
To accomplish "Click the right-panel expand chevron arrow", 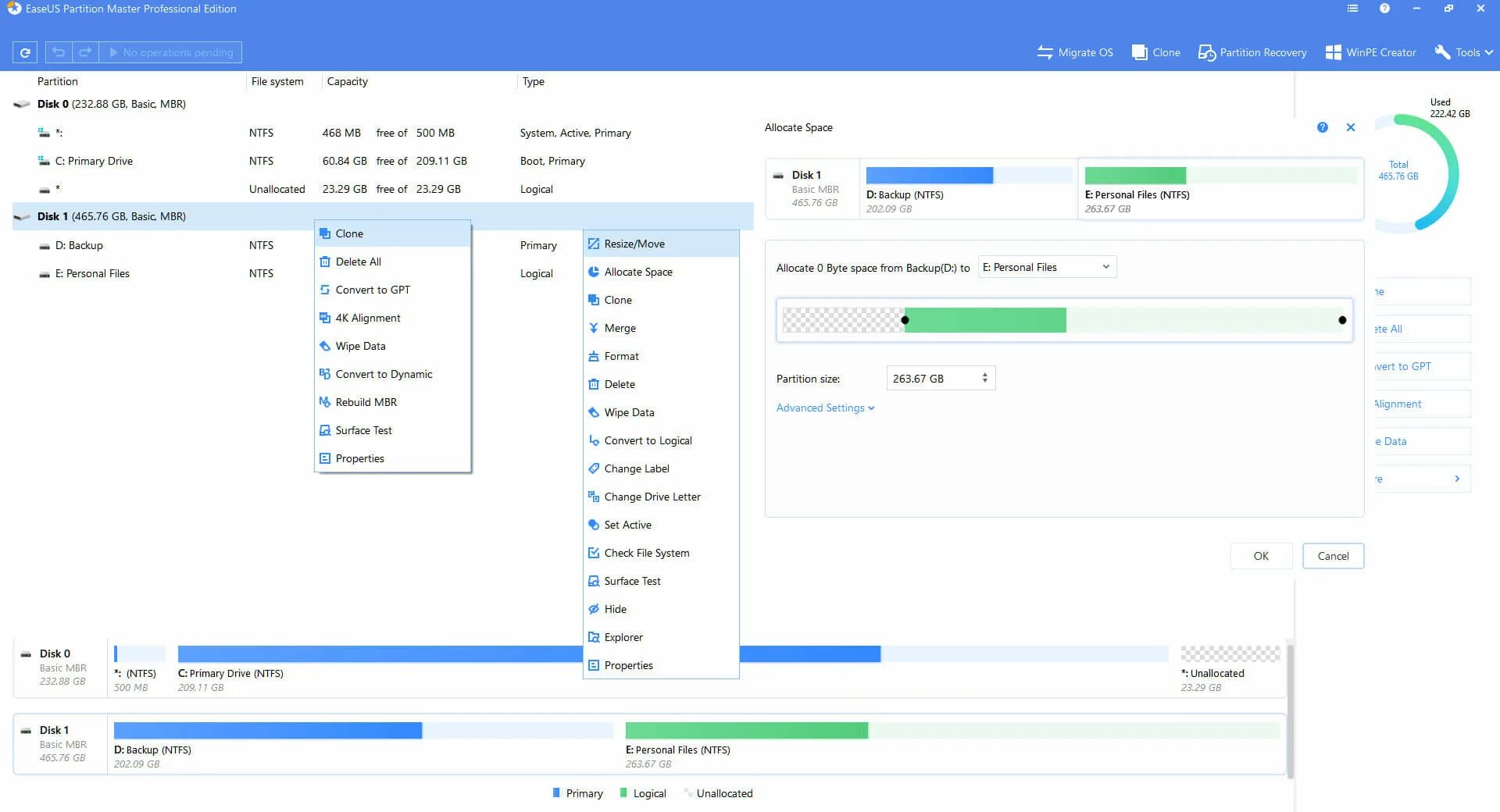I will [x=1457, y=479].
